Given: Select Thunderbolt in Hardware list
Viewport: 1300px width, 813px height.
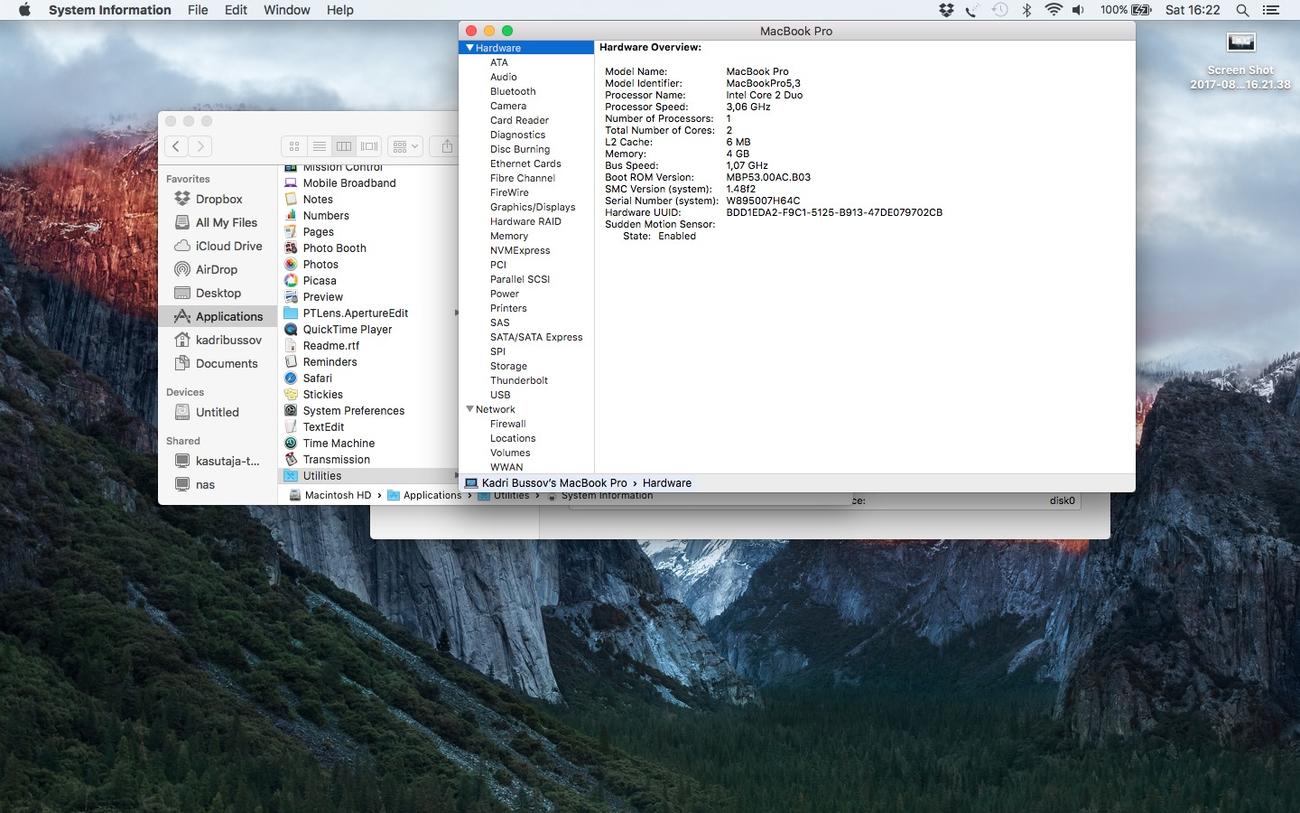Looking at the screenshot, I should [519, 380].
